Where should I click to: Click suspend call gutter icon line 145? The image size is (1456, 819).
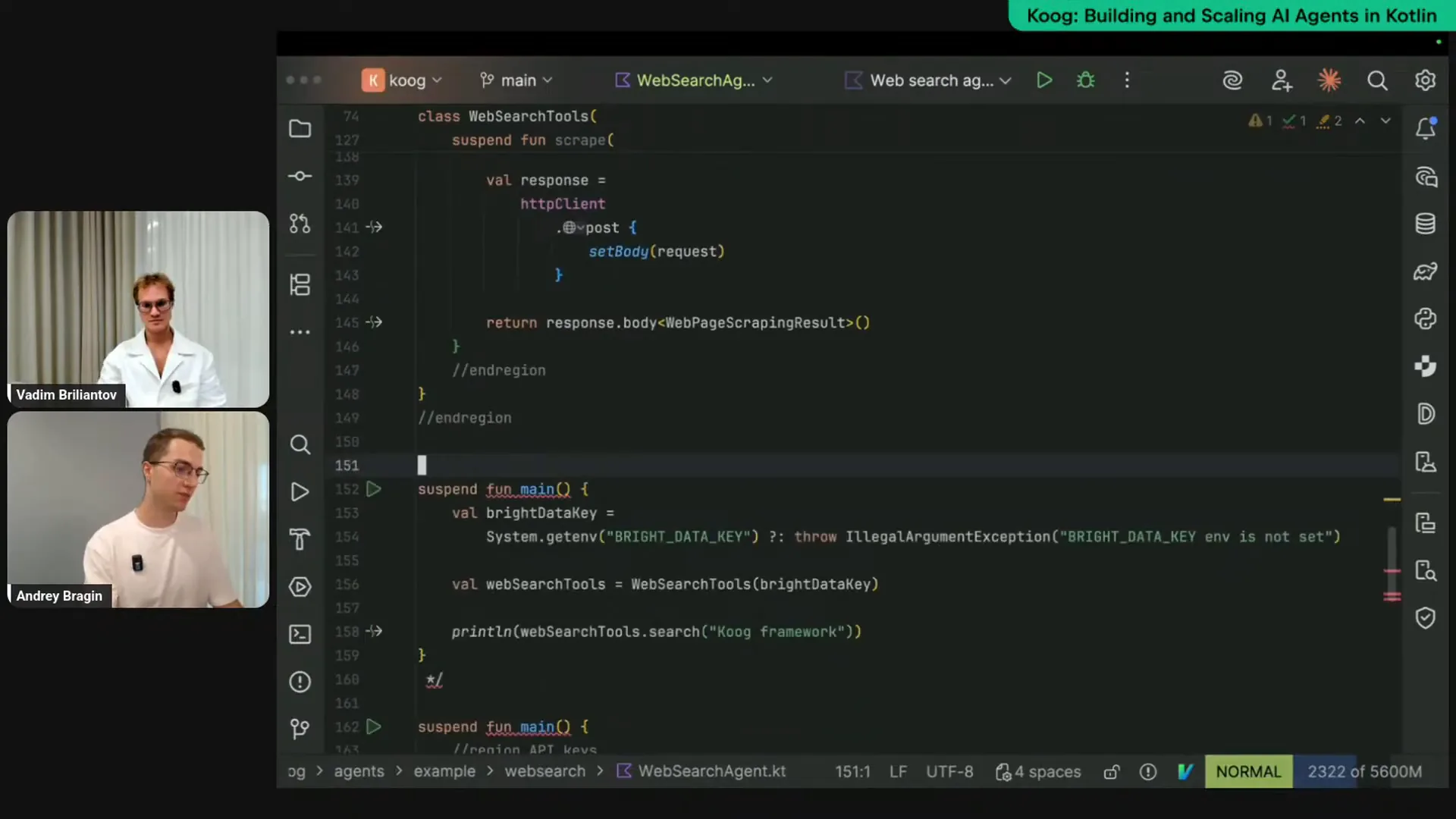374,322
